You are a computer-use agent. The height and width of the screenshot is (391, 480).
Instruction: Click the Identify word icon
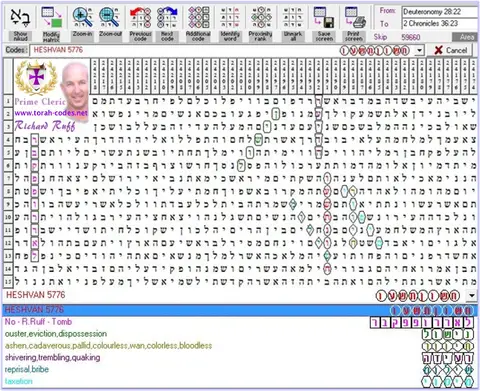(x=230, y=18)
